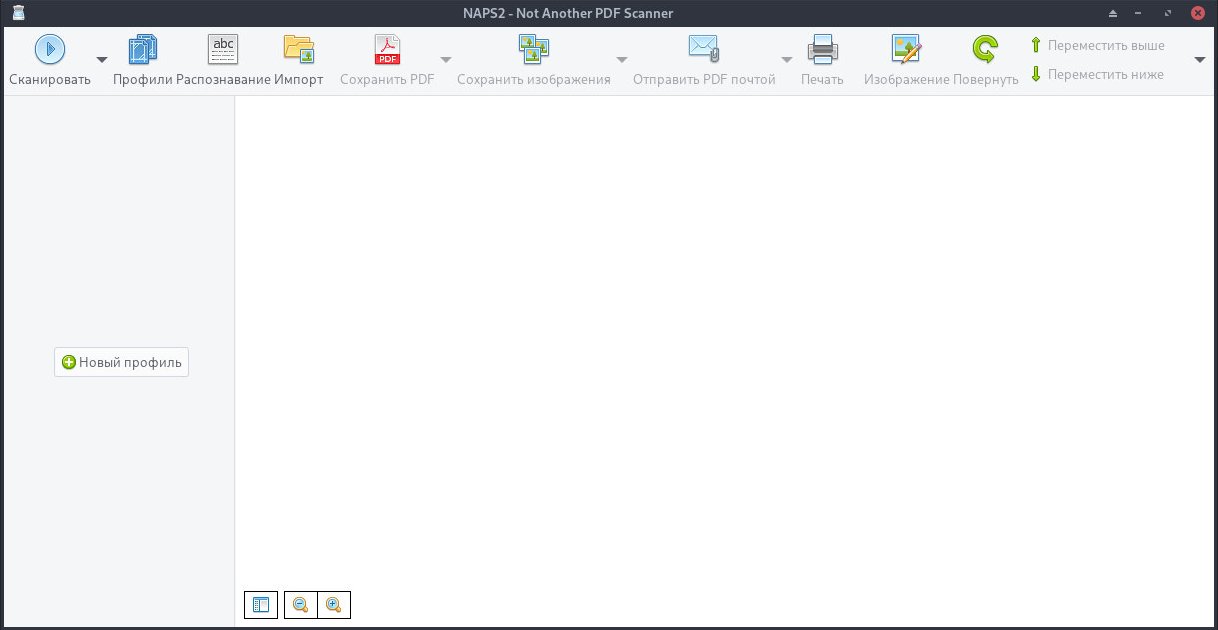The width and height of the screenshot is (1218, 630).
Task: Click Переместить выше
Action: pos(1097,46)
